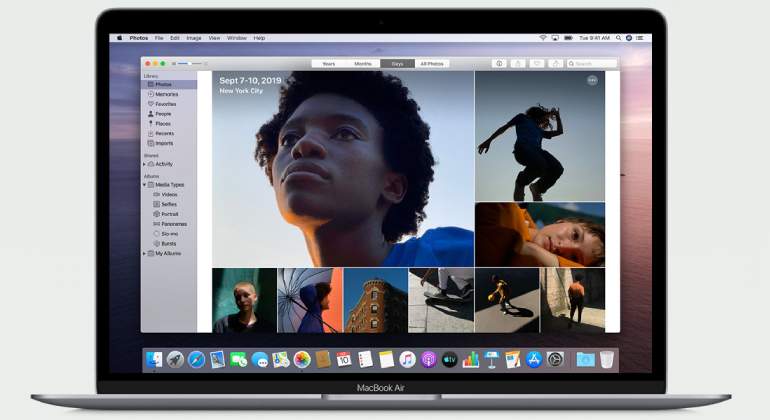
Task: Click the Info button in Photos toolbar
Action: coord(499,63)
